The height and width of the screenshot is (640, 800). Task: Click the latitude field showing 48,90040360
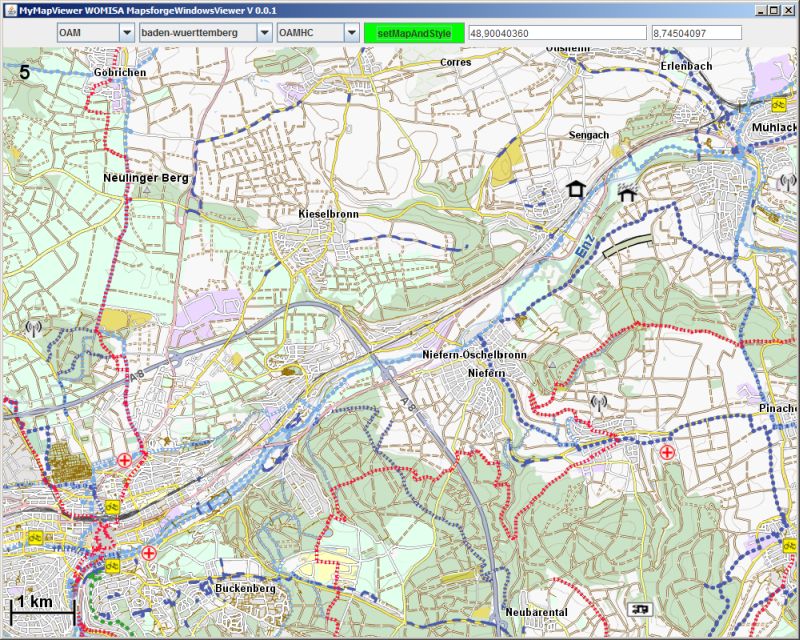coord(557,33)
